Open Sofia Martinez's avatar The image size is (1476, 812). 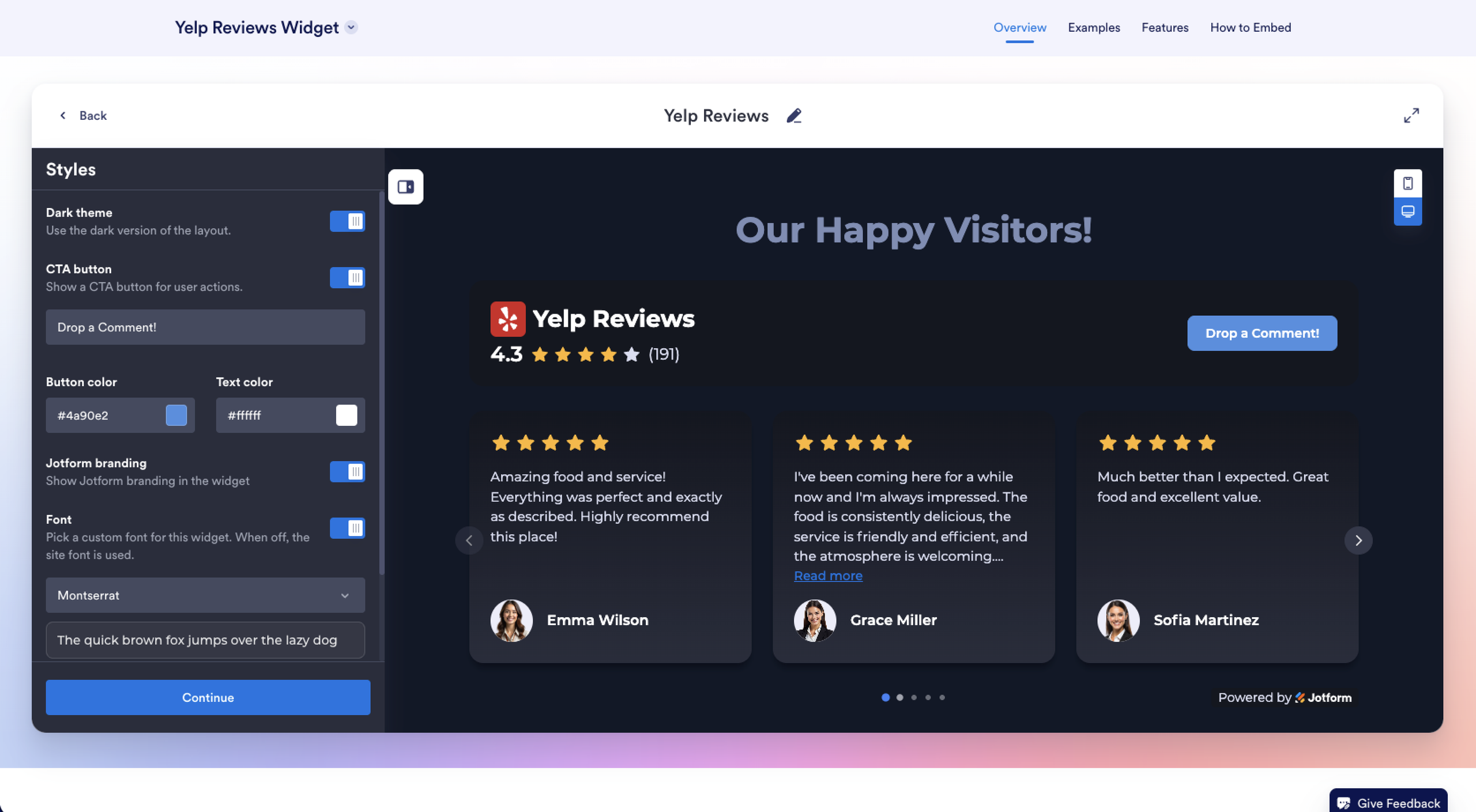[x=1118, y=620]
